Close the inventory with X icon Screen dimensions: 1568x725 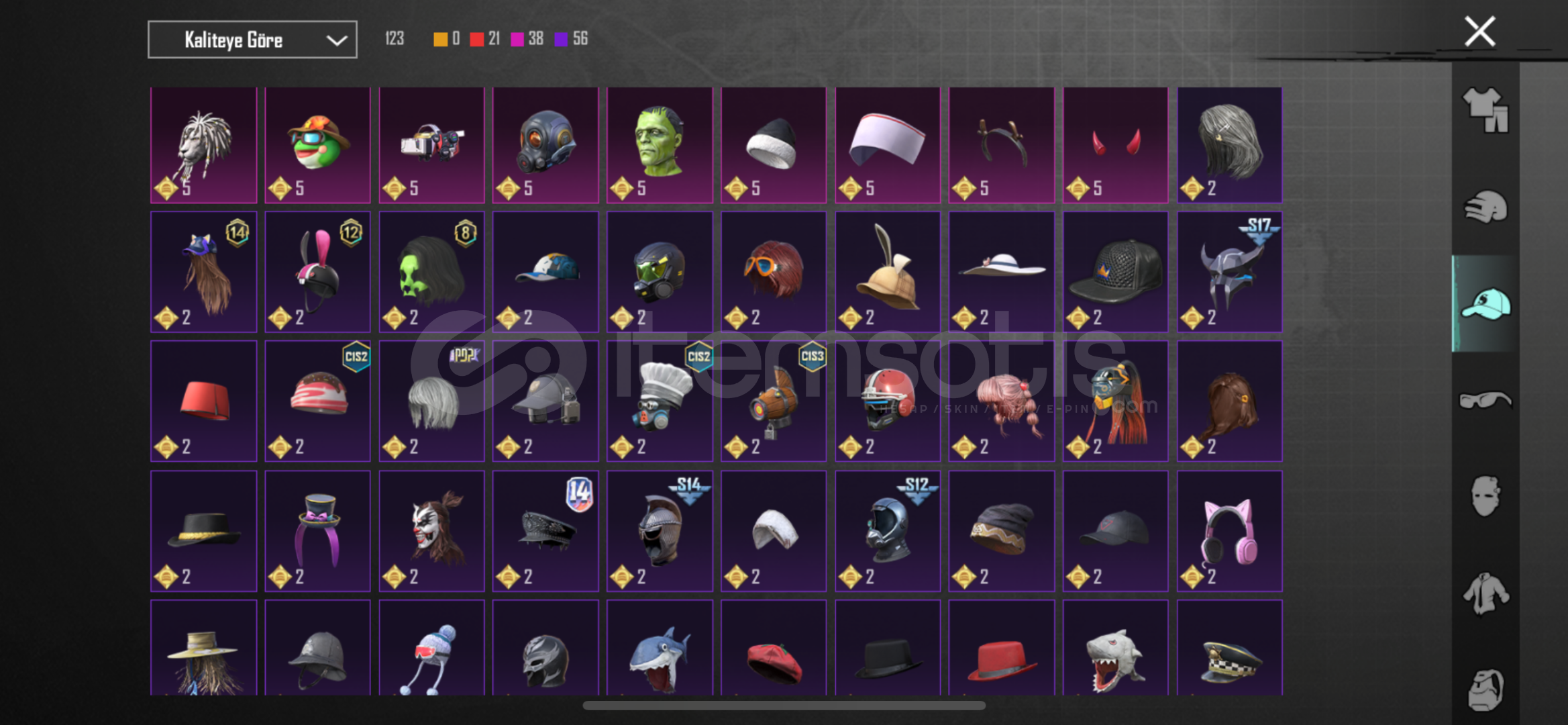[1479, 32]
